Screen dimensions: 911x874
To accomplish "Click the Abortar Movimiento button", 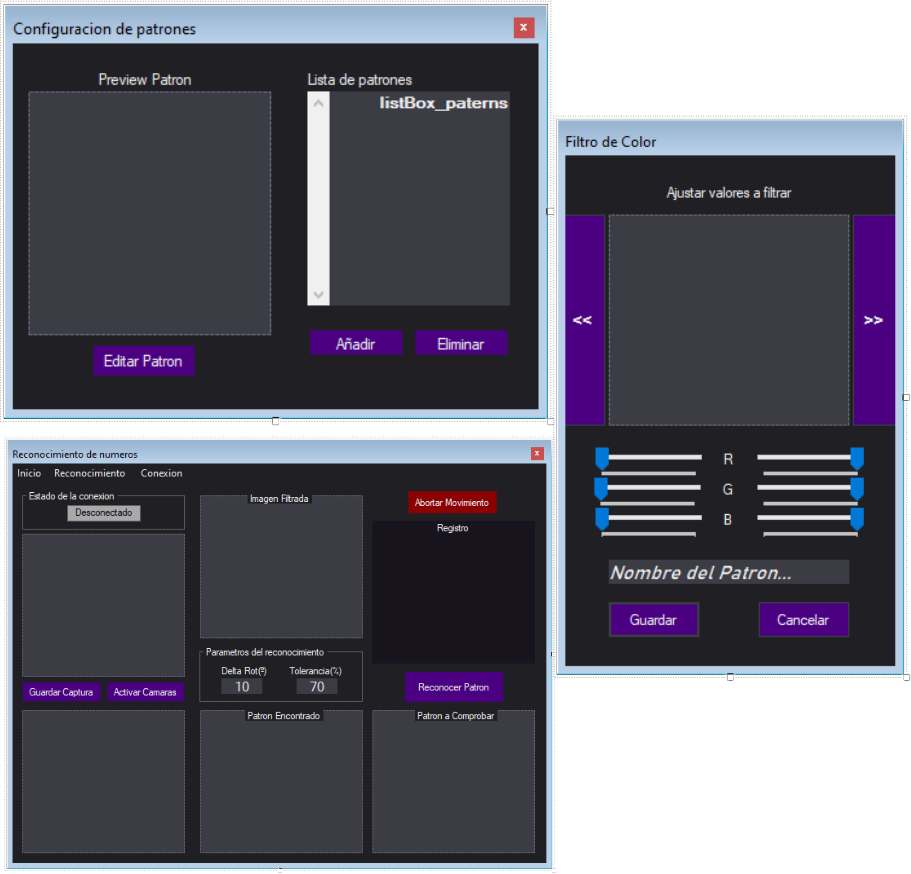I will [452, 502].
